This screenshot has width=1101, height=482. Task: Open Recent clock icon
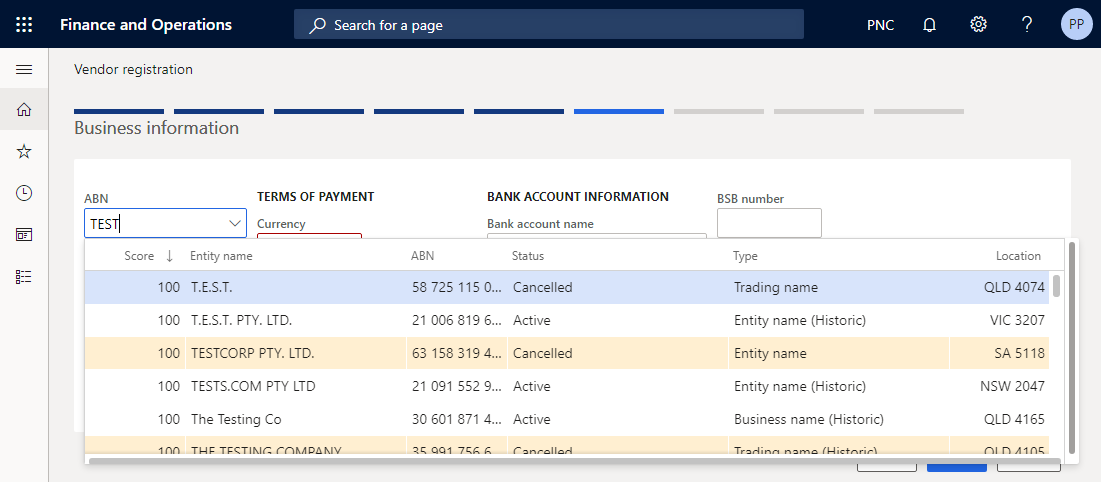[24, 193]
